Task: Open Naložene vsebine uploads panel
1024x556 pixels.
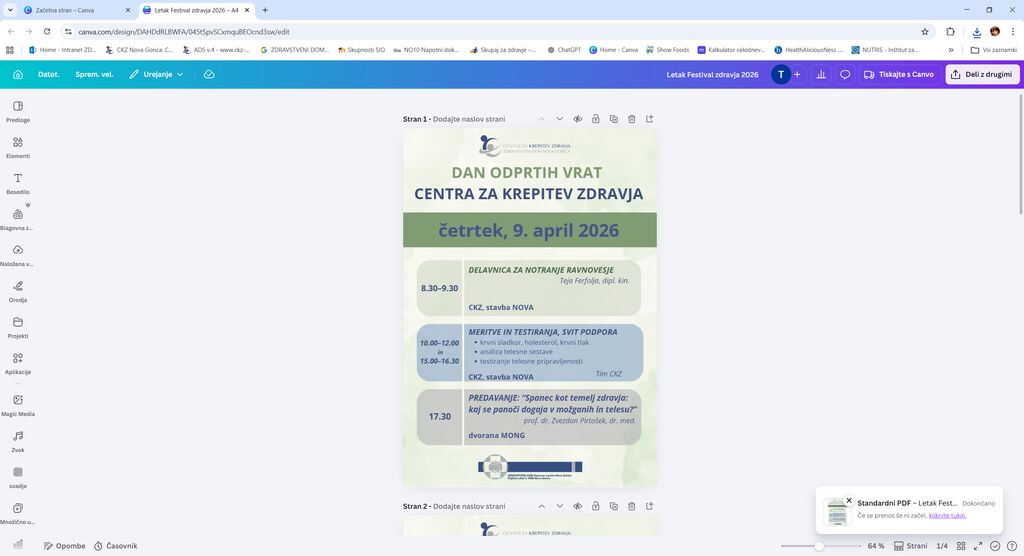Action: pos(18,254)
